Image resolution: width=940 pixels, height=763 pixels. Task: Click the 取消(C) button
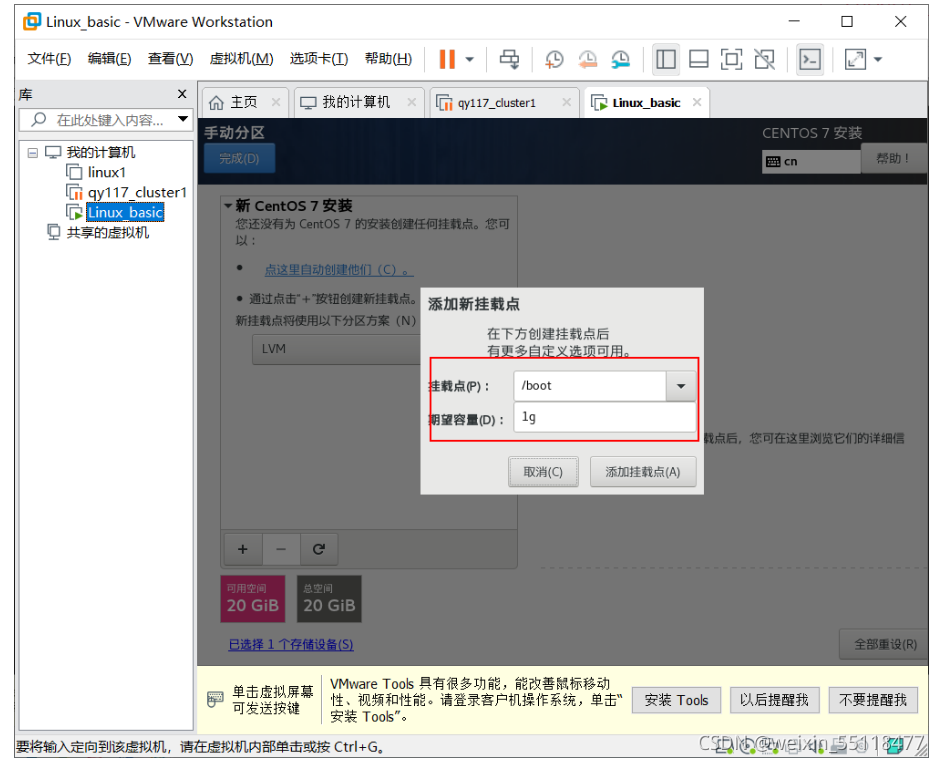tap(543, 472)
